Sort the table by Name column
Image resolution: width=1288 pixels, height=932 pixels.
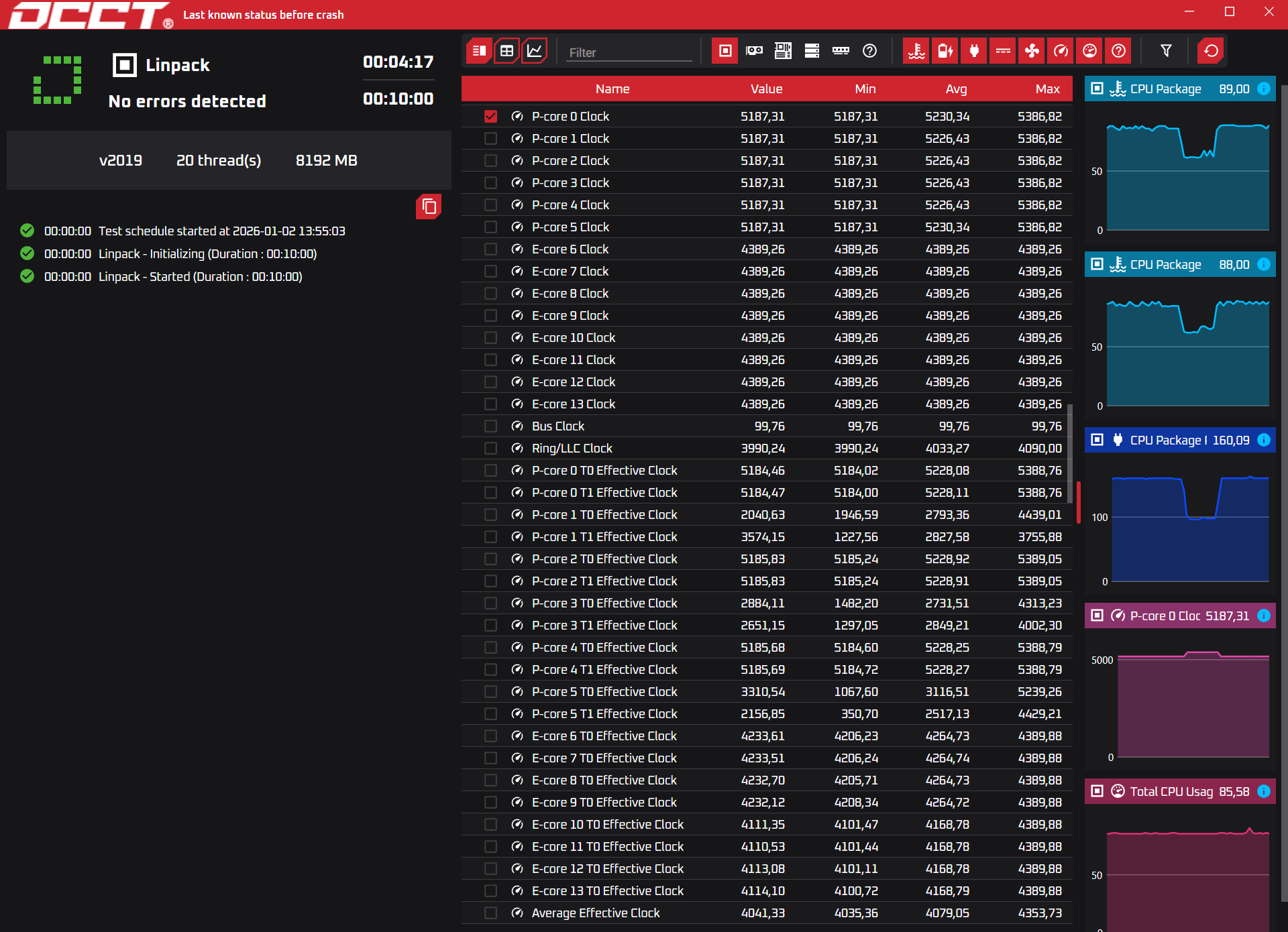[x=612, y=89]
